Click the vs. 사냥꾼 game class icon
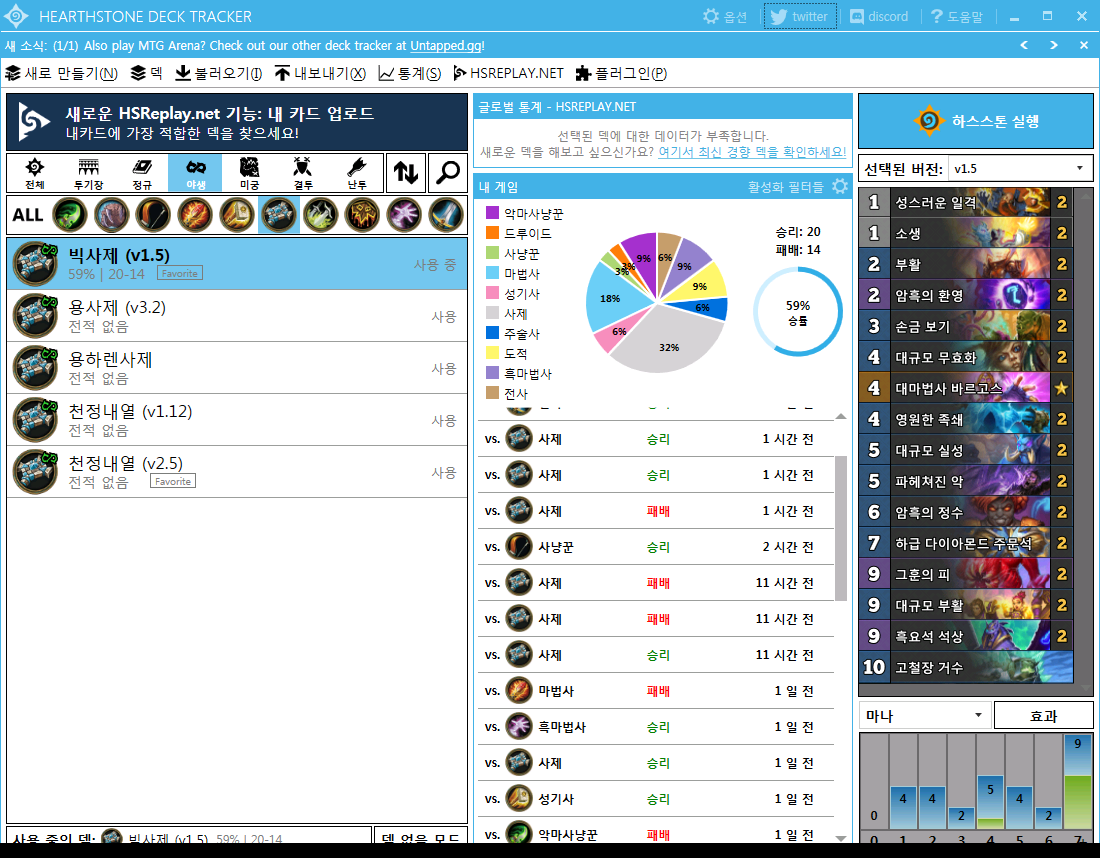Screen dimensions: 1100x858 519,547
